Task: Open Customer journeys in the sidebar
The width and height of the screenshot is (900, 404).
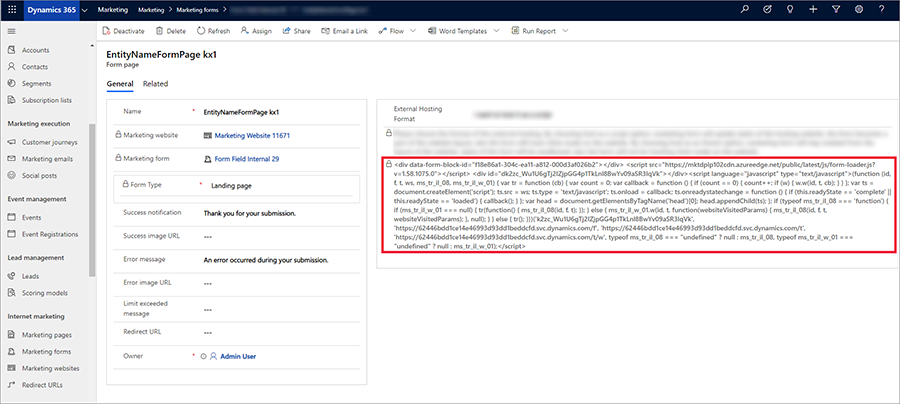Action: tap(49, 142)
